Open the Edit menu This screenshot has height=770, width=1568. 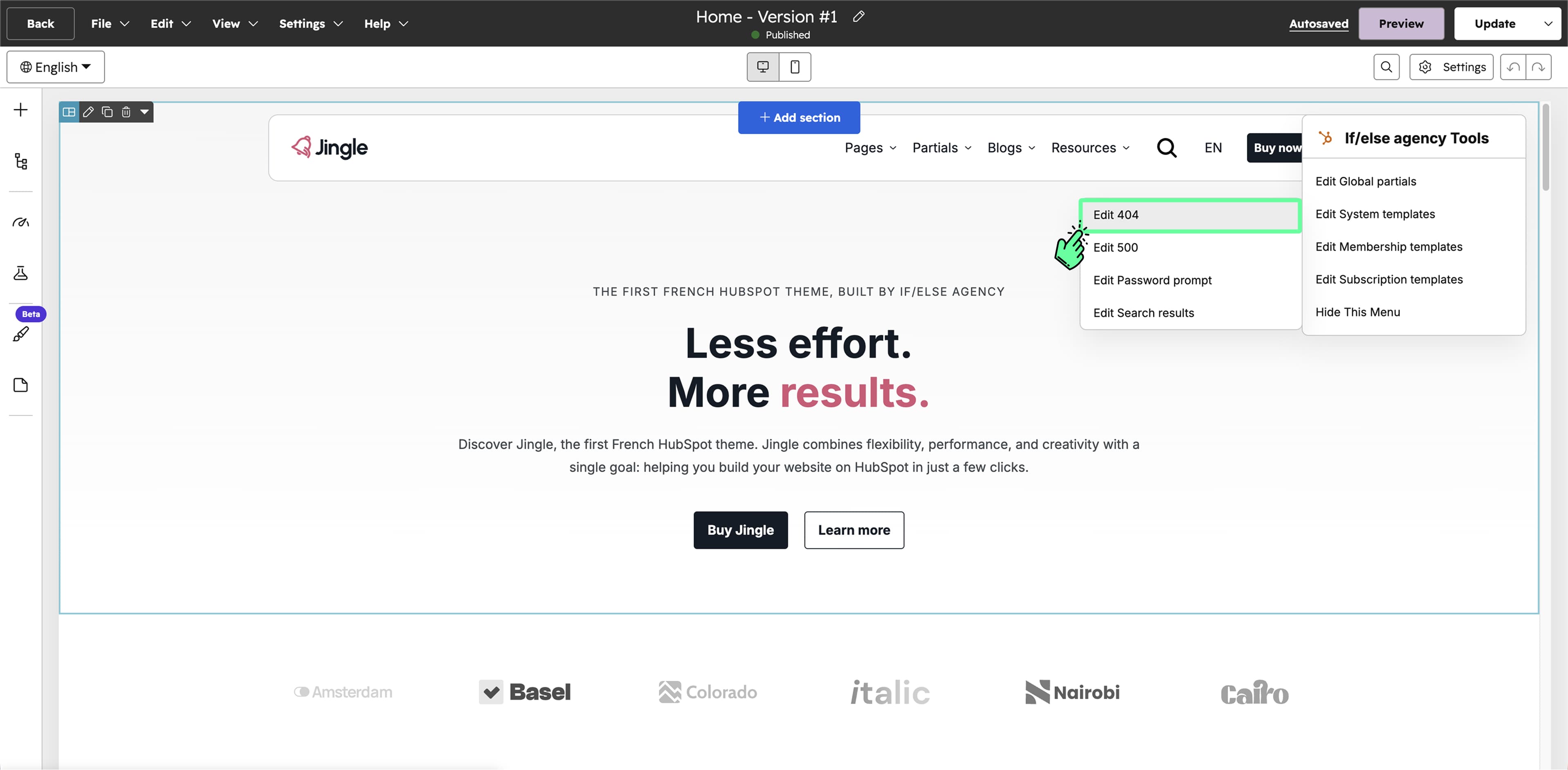[171, 24]
